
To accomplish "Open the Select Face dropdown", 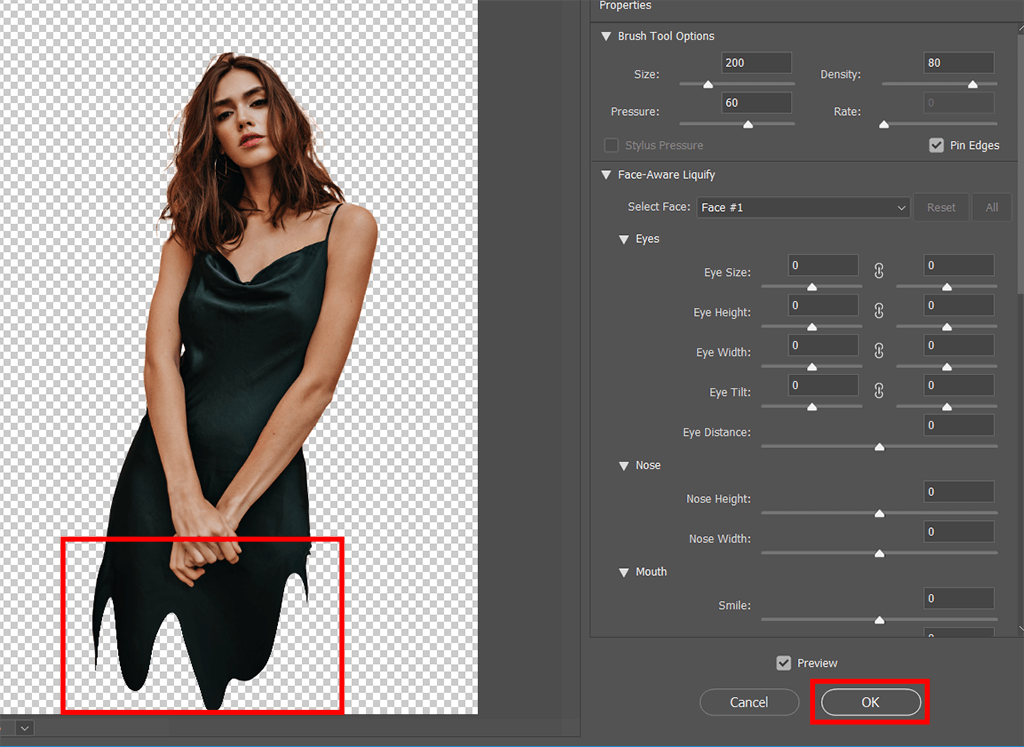I will (803, 207).
